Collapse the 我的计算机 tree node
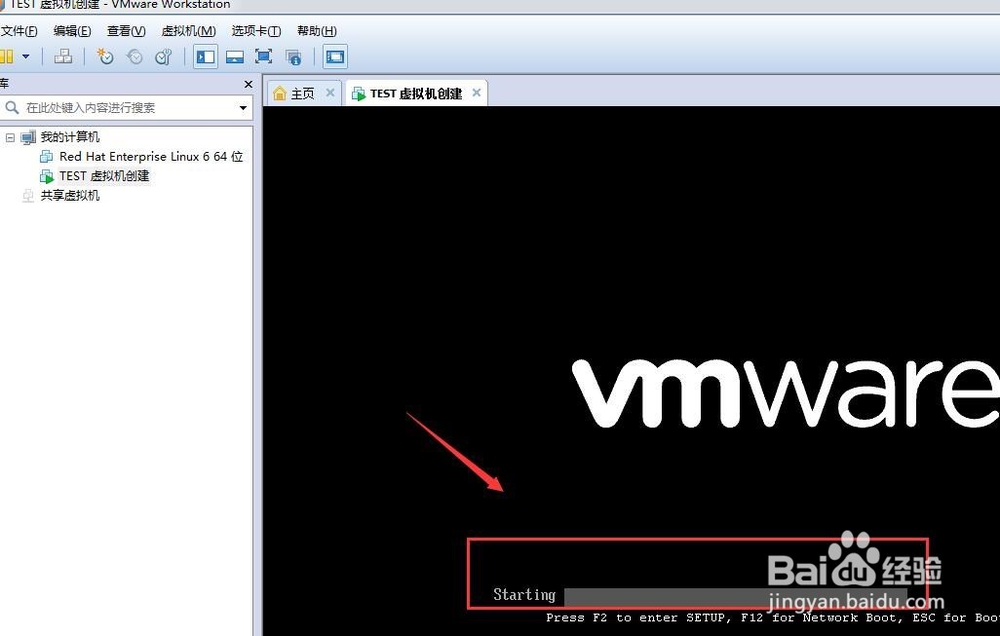The height and width of the screenshot is (636, 1000). (10, 137)
